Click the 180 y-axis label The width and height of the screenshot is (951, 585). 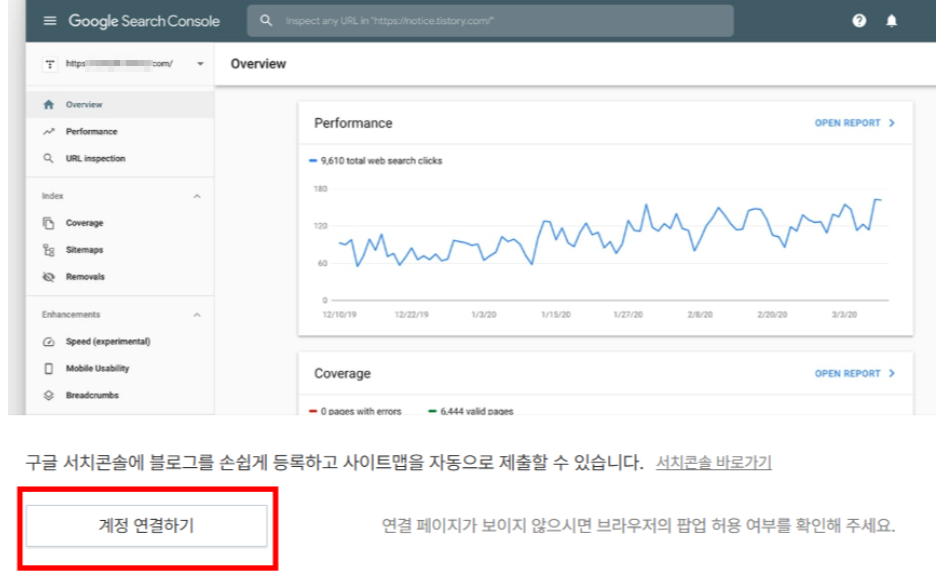(320, 189)
